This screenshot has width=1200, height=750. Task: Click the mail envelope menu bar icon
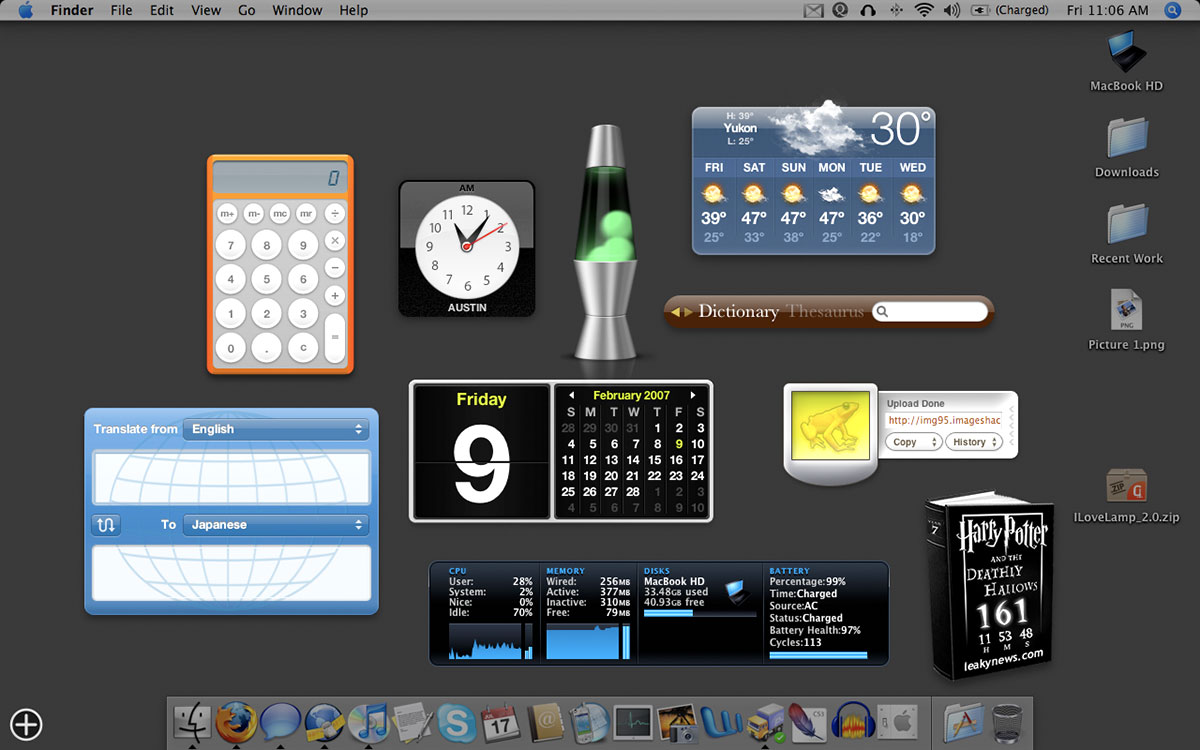(813, 10)
